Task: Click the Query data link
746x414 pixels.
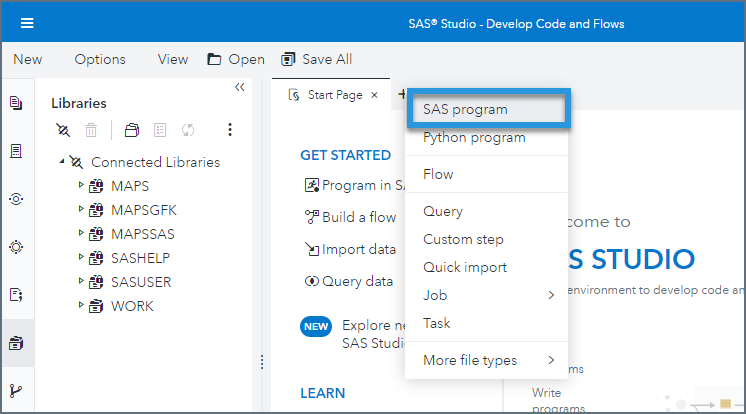Action: click(356, 281)
